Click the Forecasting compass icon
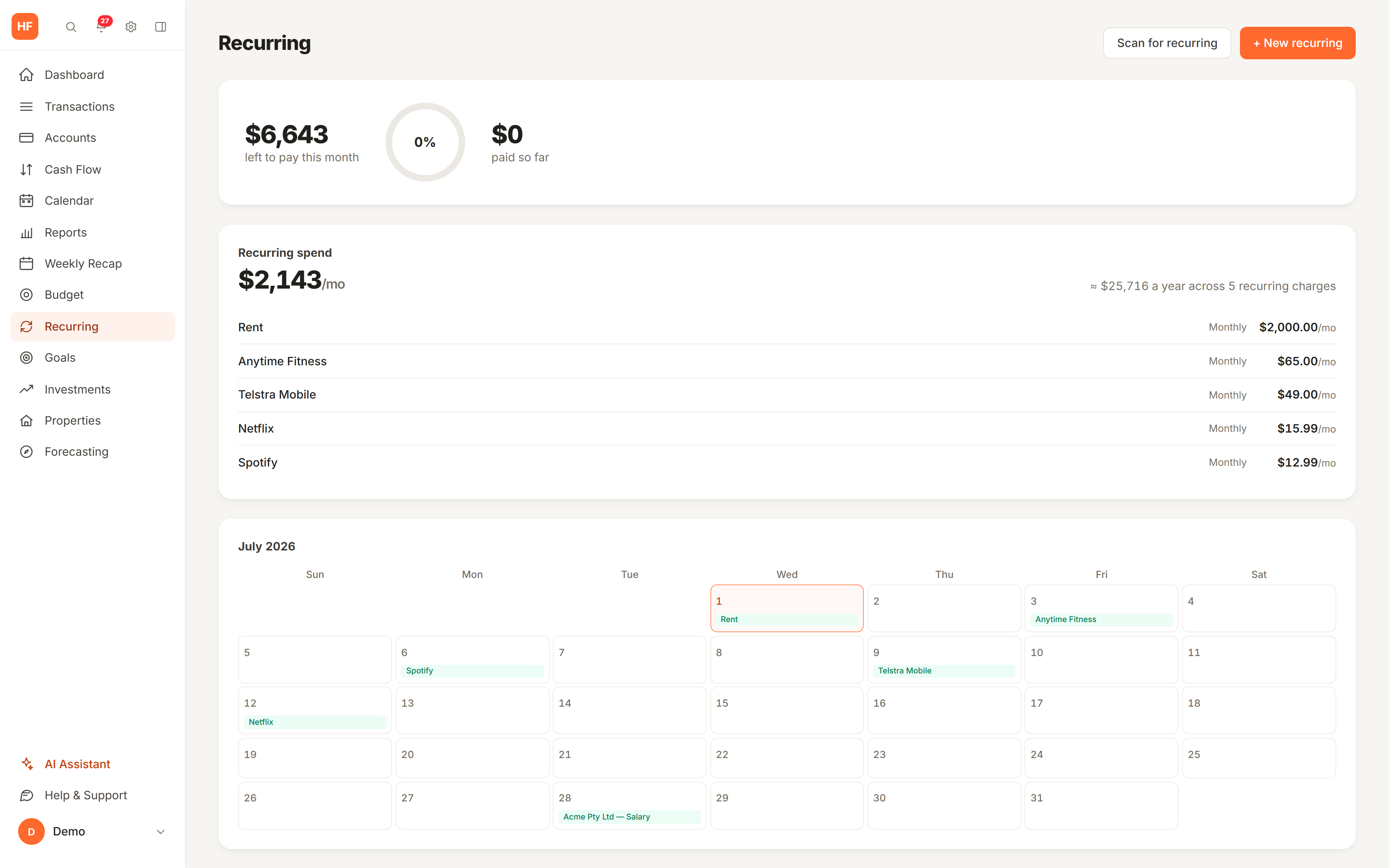 [26, 452]
